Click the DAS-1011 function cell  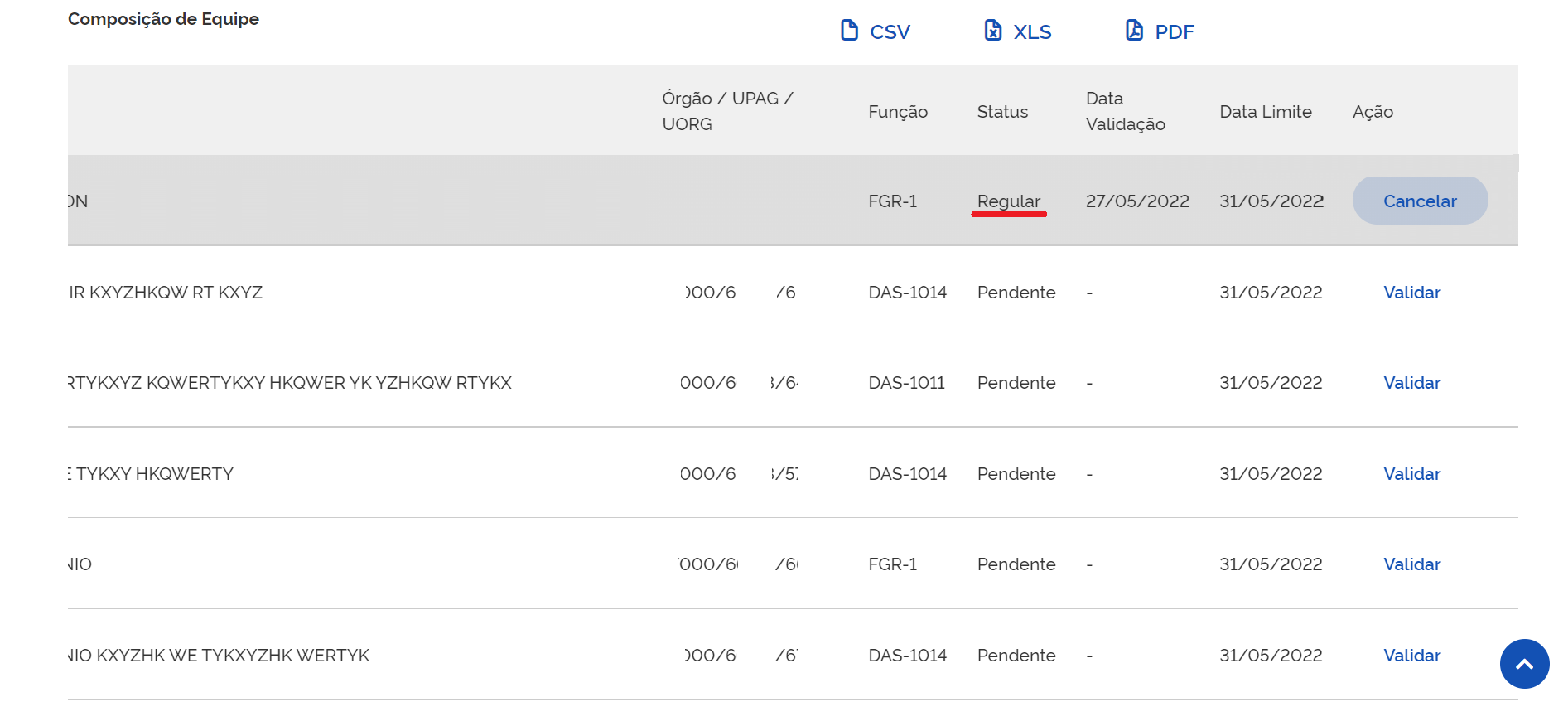tap(906, 383)
